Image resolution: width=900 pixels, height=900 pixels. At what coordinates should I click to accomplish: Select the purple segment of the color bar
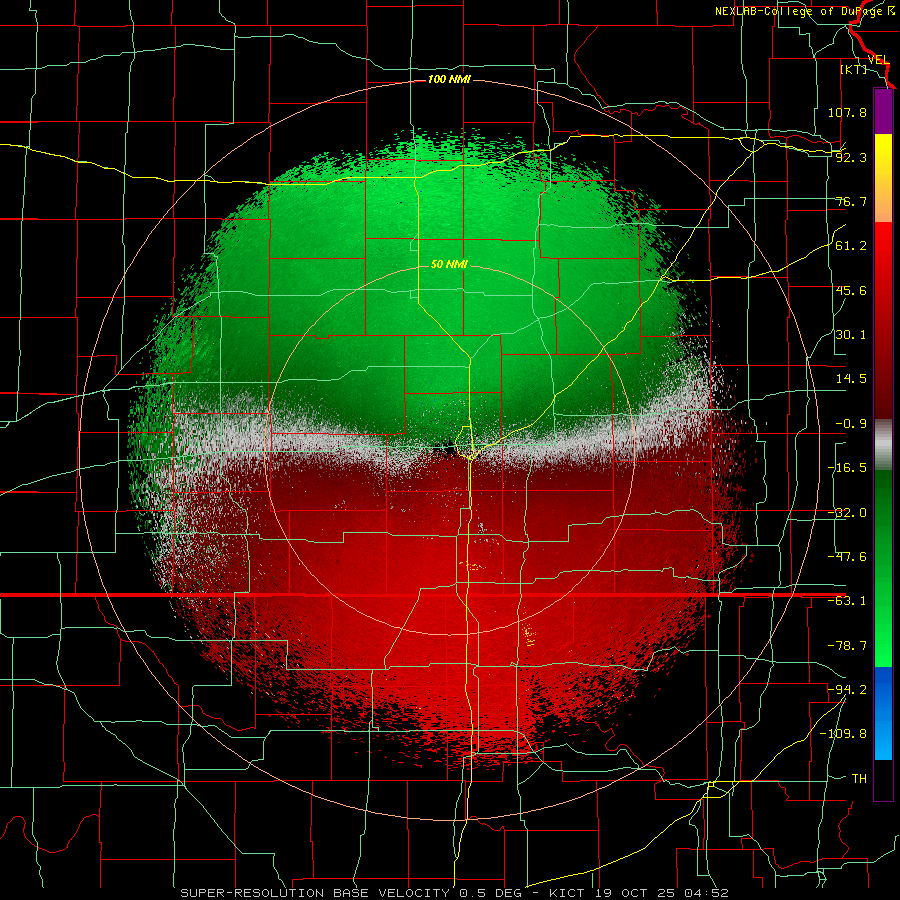coord(883,111)
